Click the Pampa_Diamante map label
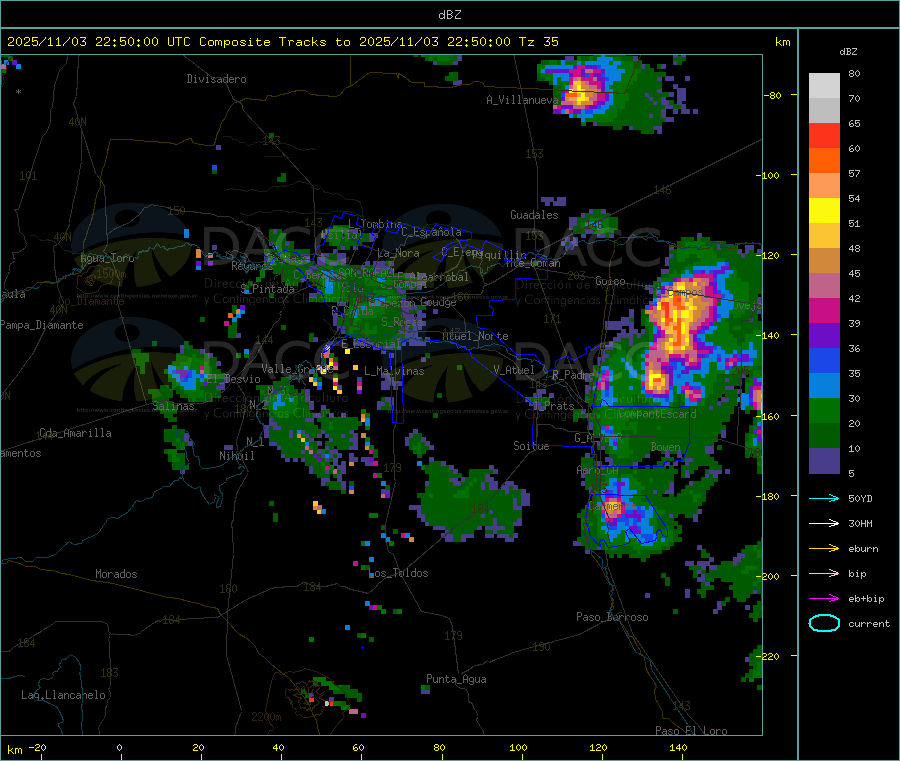The height and width of the screenshot is (761, 900). click(42, 325)
